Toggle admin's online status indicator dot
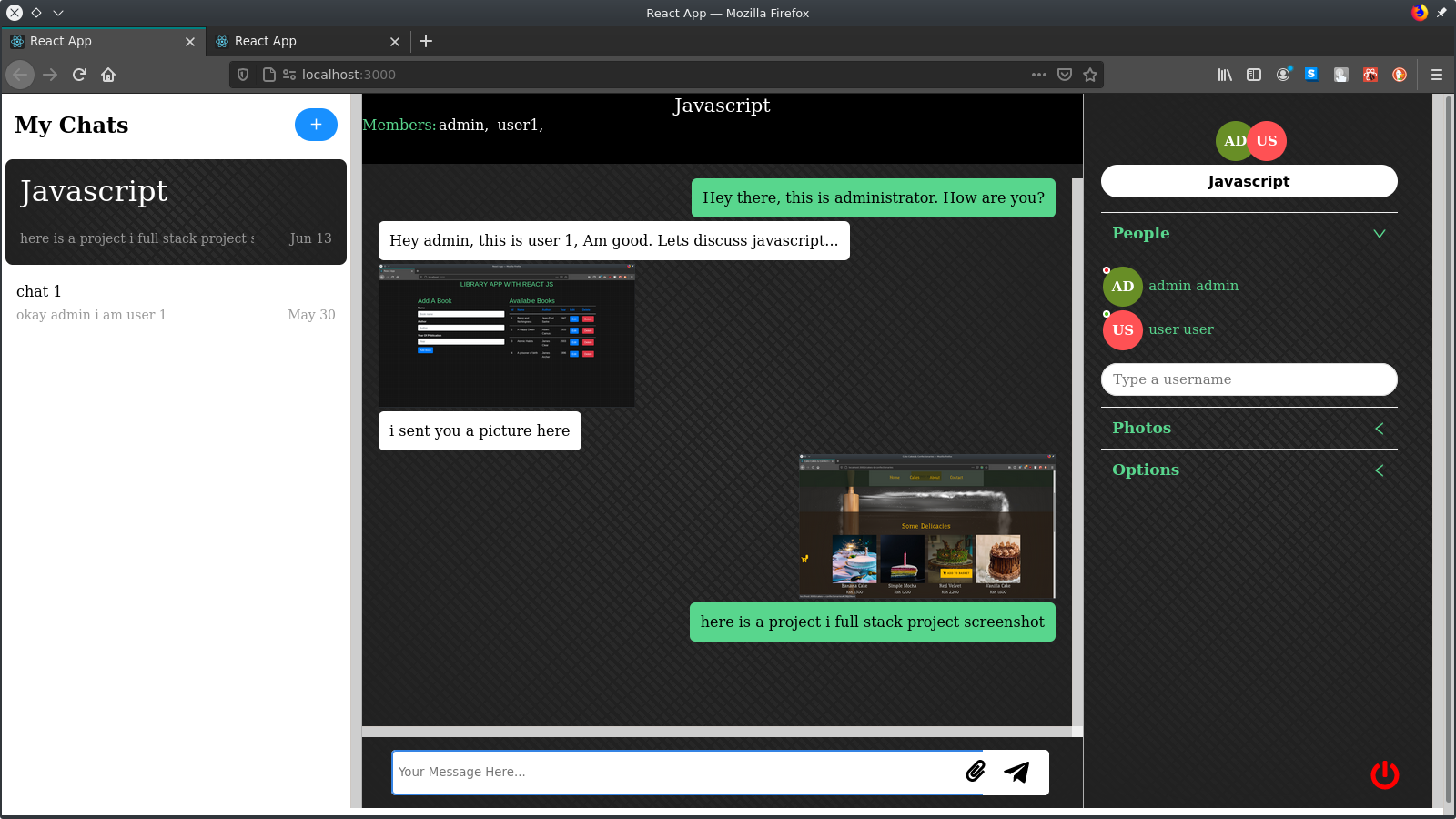The height and width of the screenshot is (819, 1456). pyautogui.click(x=1107, y=269)
